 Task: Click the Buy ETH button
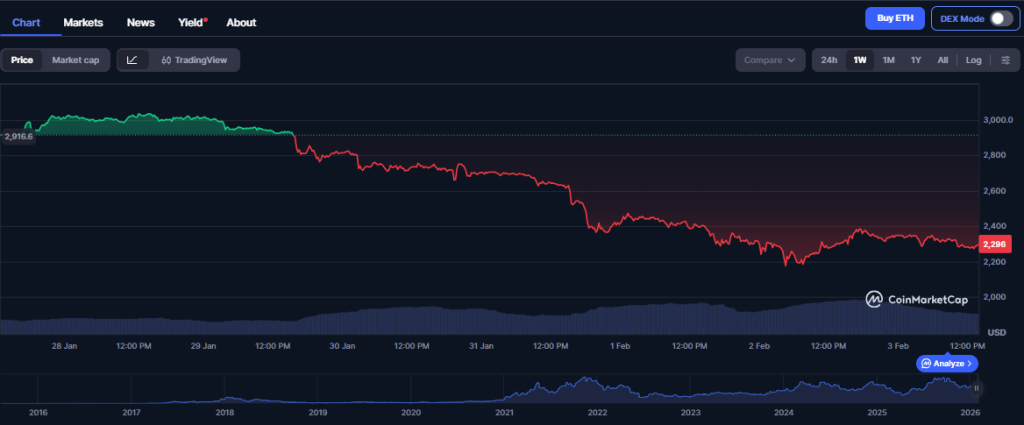(895, 18)
